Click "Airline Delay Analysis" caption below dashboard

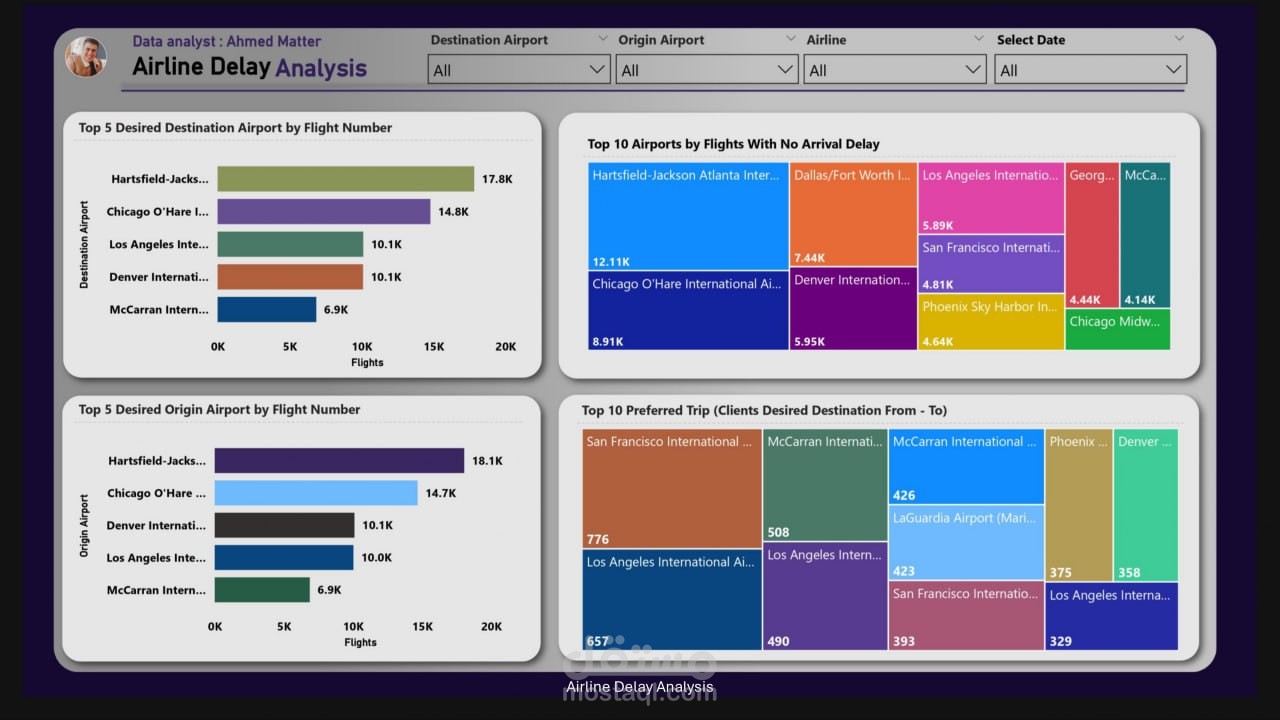(x=640, y=687)
